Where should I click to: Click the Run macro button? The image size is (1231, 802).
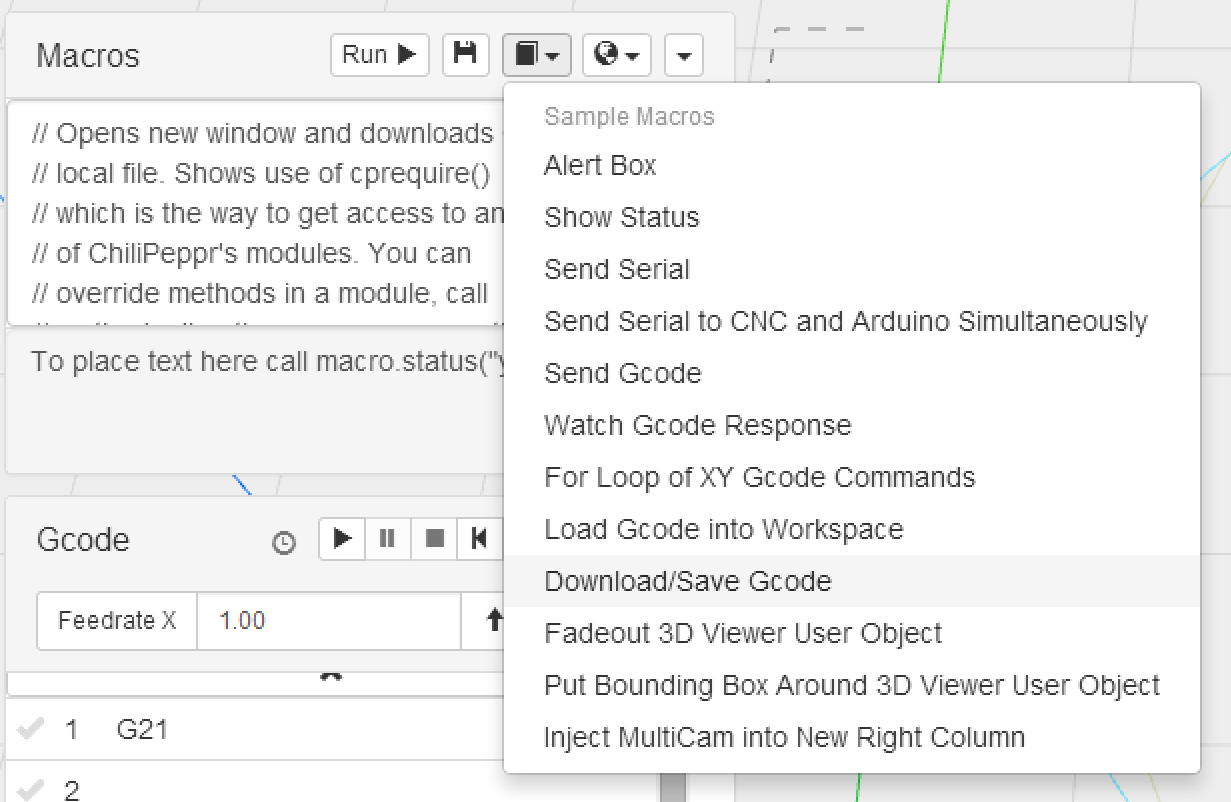379,55
